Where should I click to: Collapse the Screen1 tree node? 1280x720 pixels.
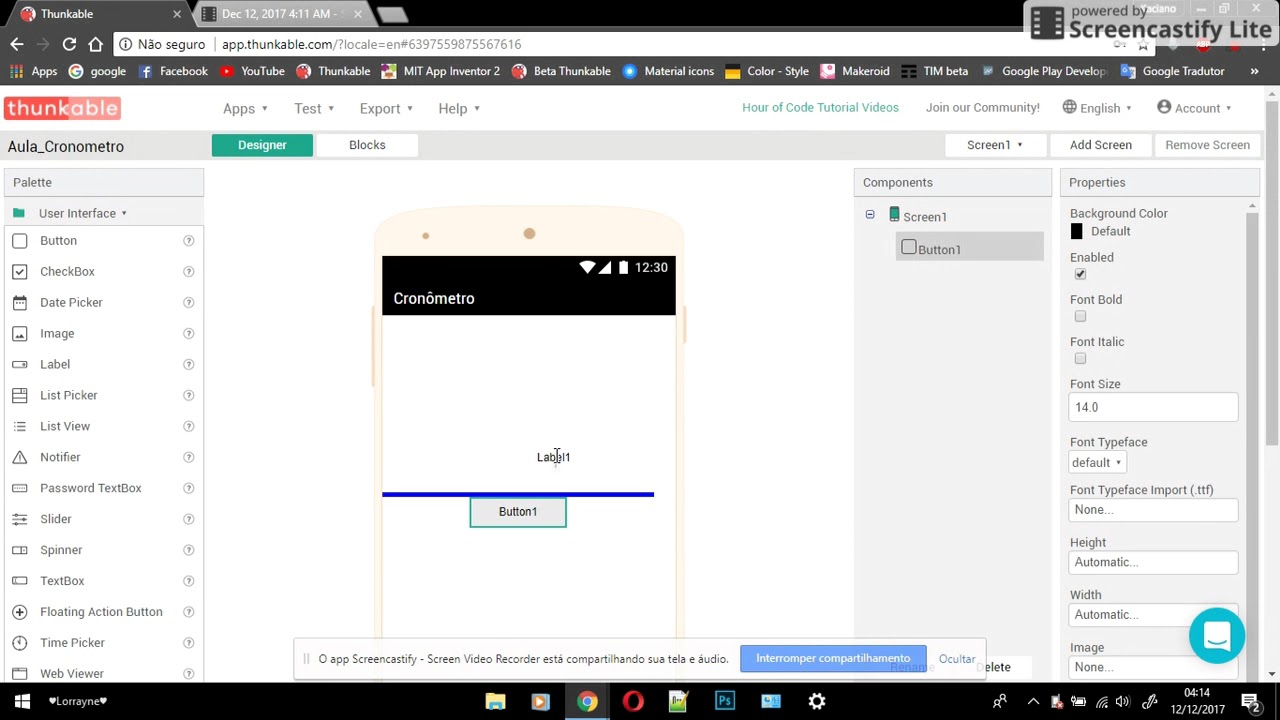[x=870, y=215]
